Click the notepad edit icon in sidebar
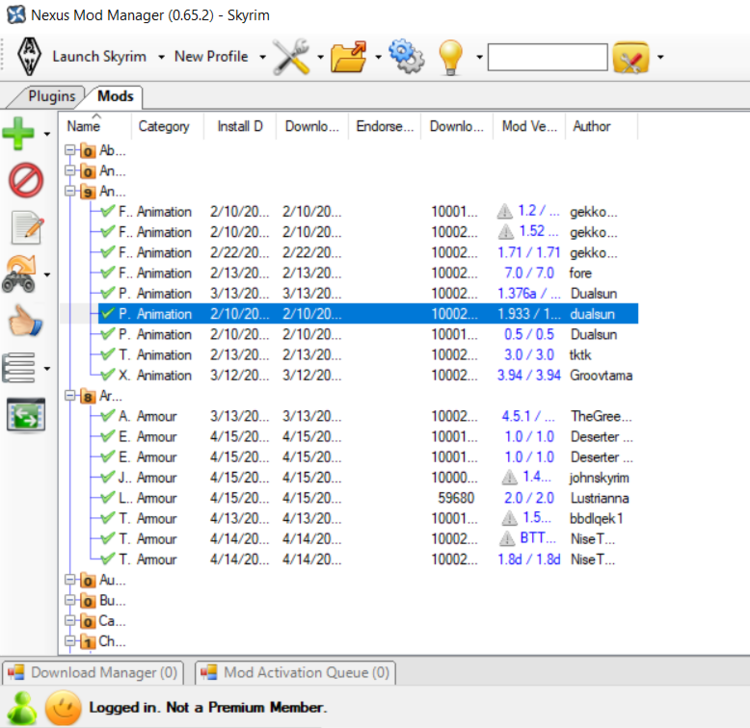 click(27, 227)
